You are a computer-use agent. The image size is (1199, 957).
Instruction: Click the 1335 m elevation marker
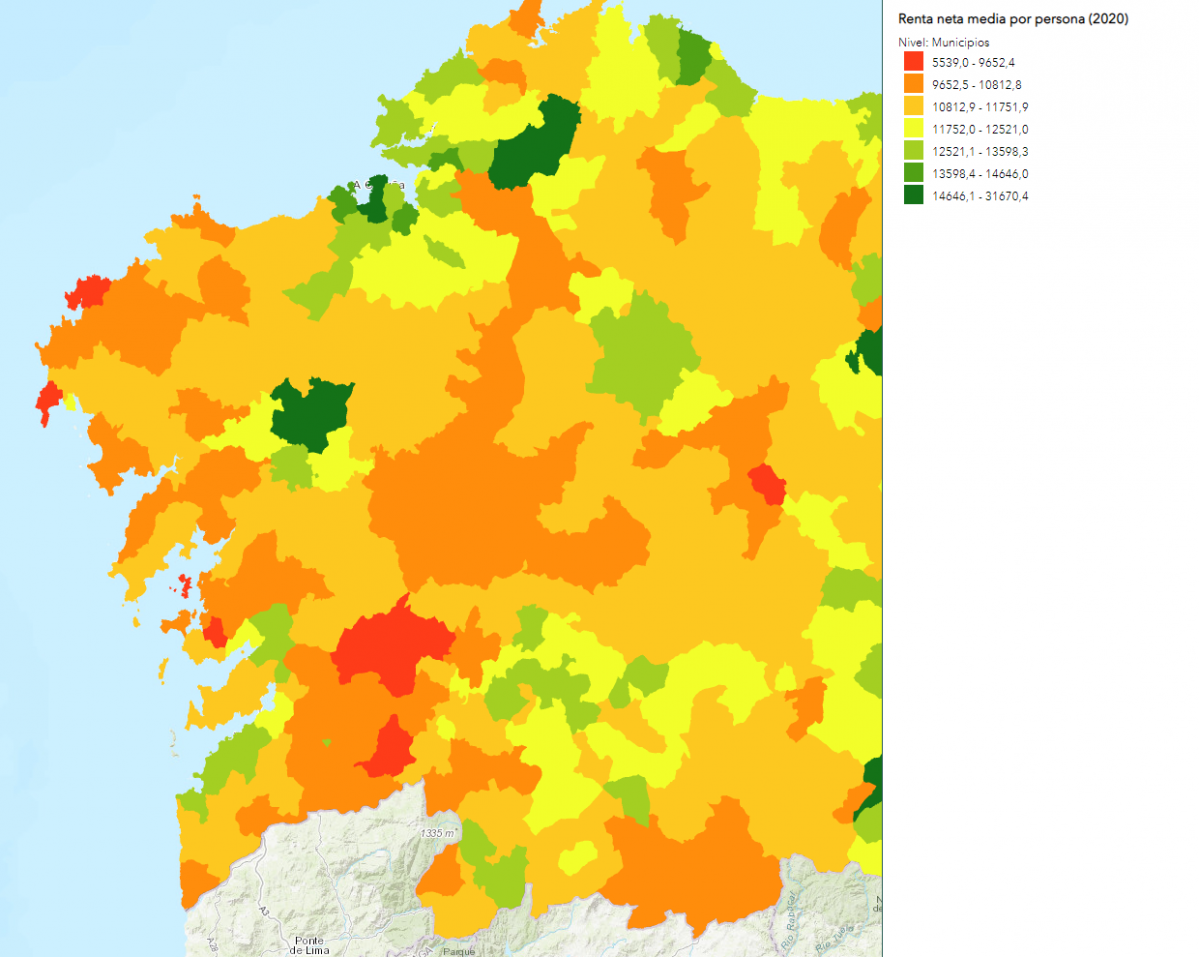point(439,833)
